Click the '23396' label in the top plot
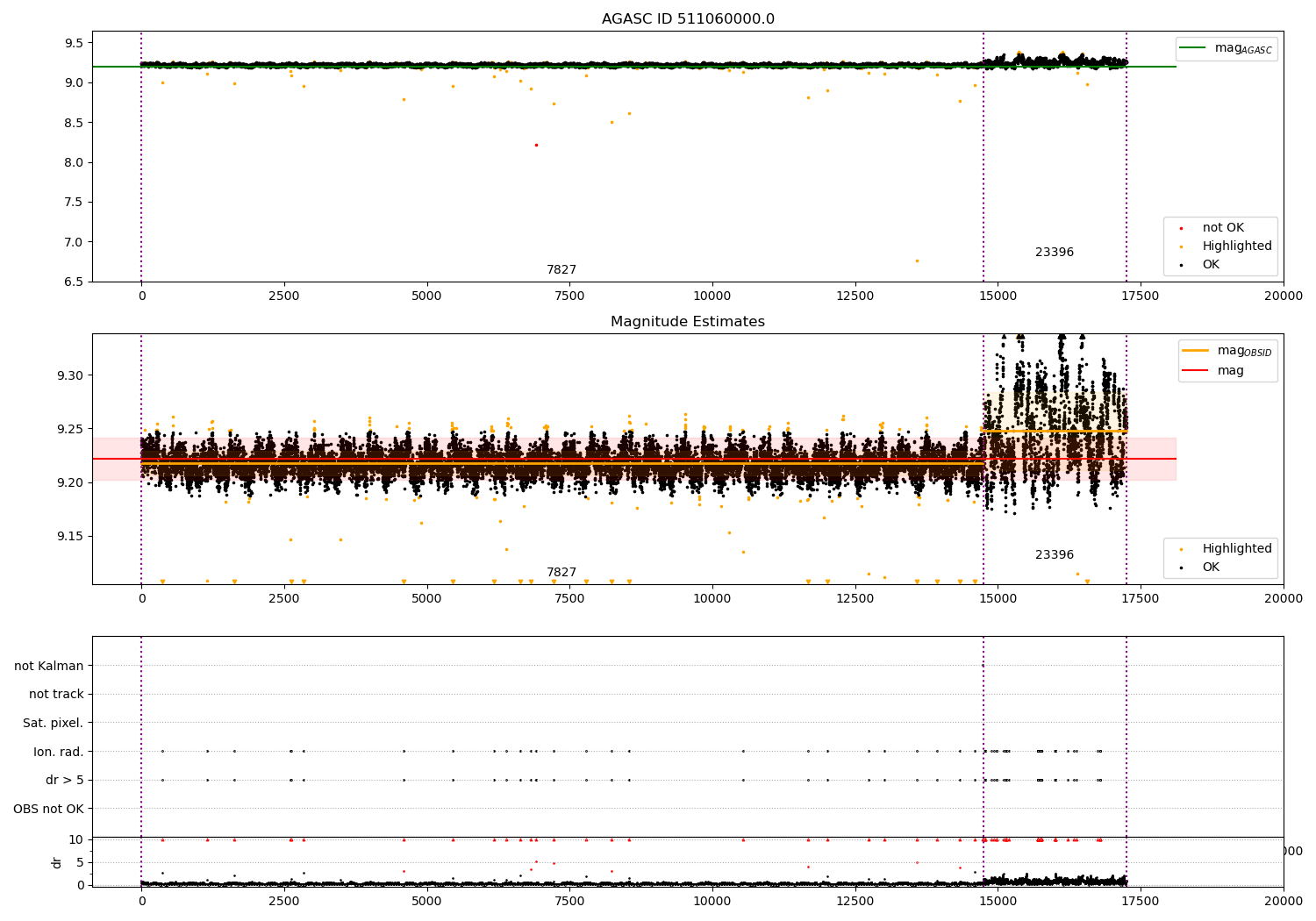Viewport: 1316px width, 921px height. click(x=1055, y=253)
